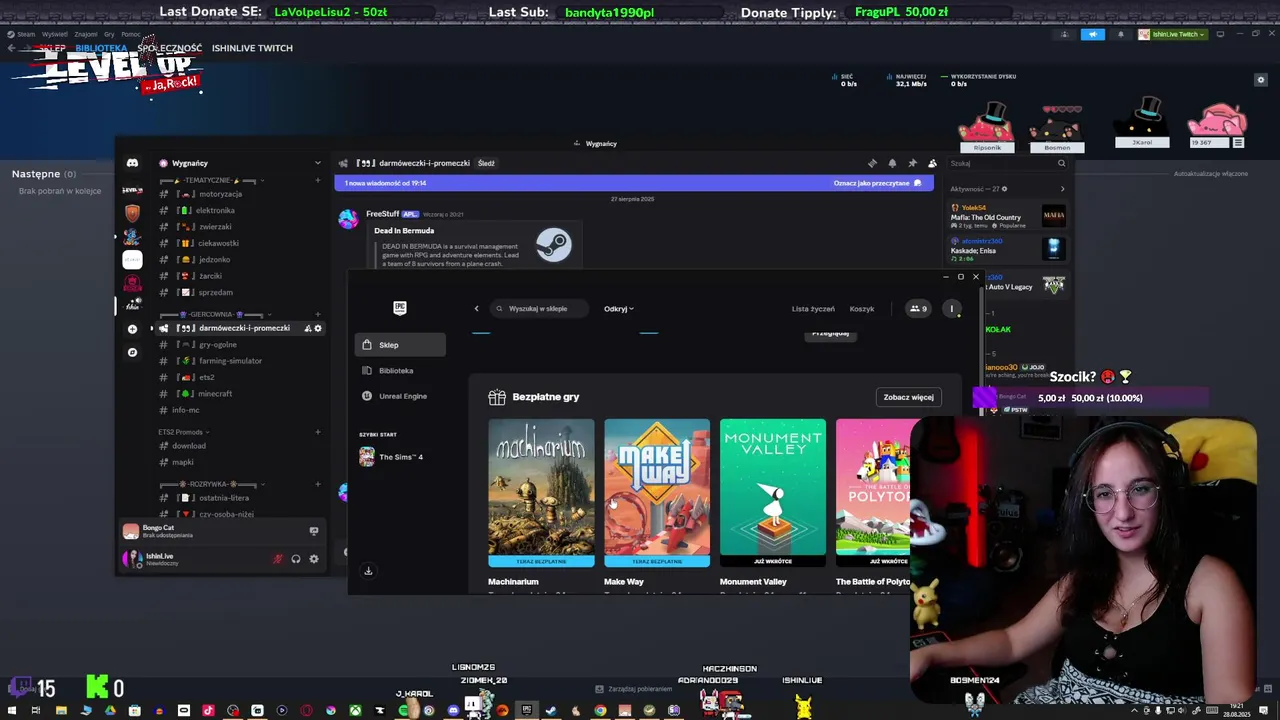Open gry-ogolne Discord channel
Screen dimensions: 1280x720
coord(239,344)
